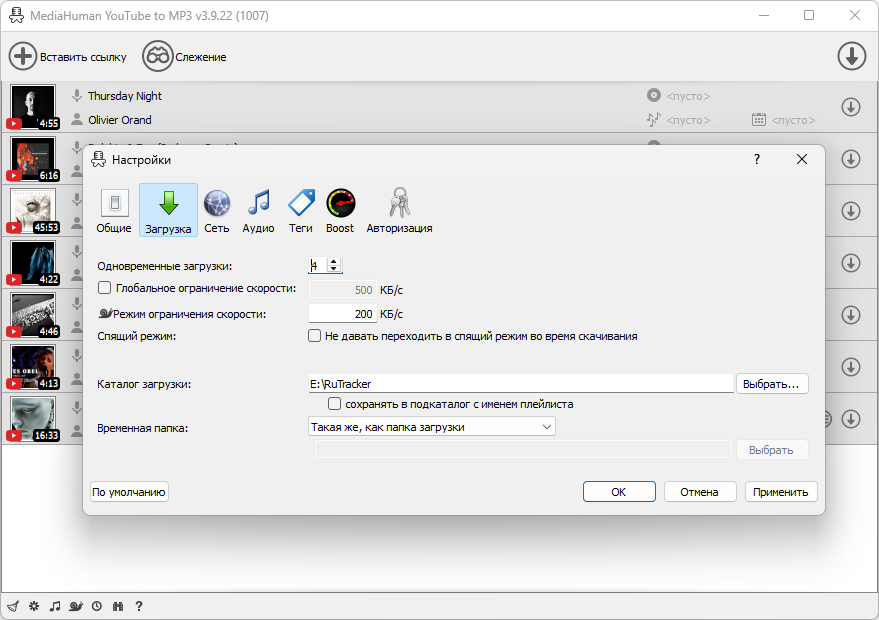
Task: Check сохранять в подкаталог с именем плейлиста
Action: tap(334, 404)
